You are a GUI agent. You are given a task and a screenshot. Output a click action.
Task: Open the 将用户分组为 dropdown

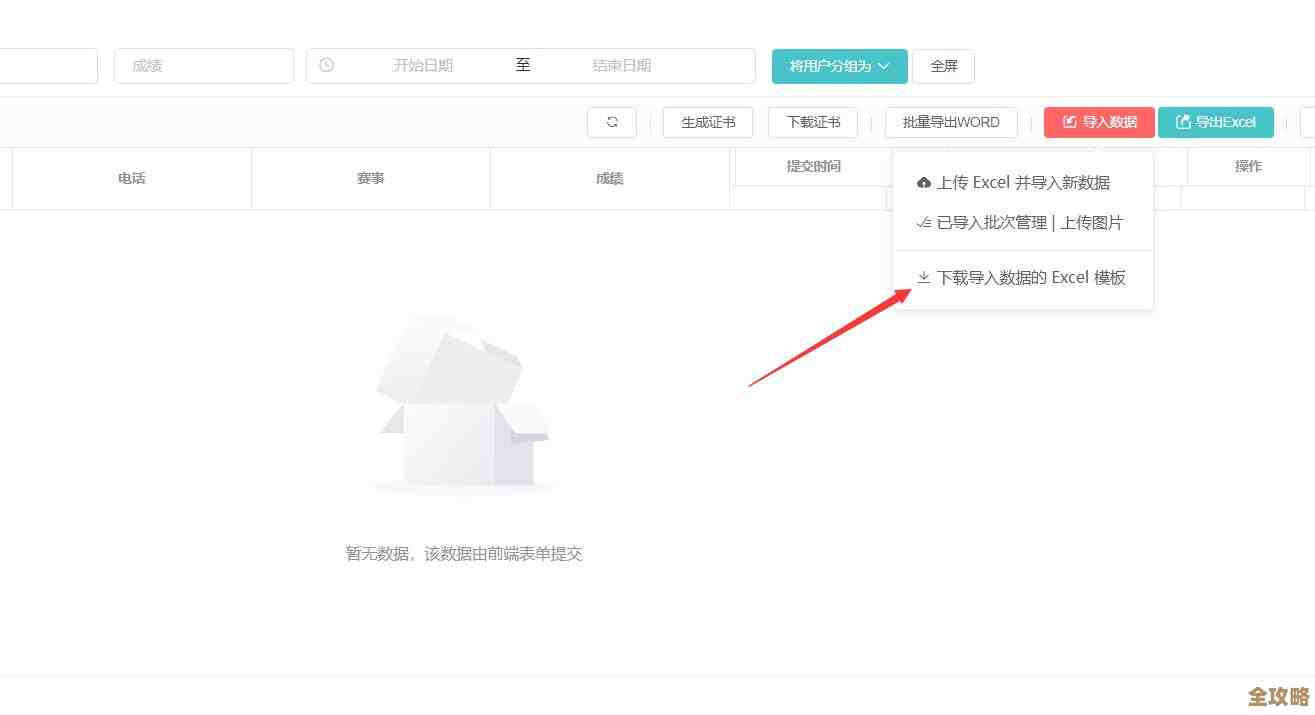click(839, 66)
